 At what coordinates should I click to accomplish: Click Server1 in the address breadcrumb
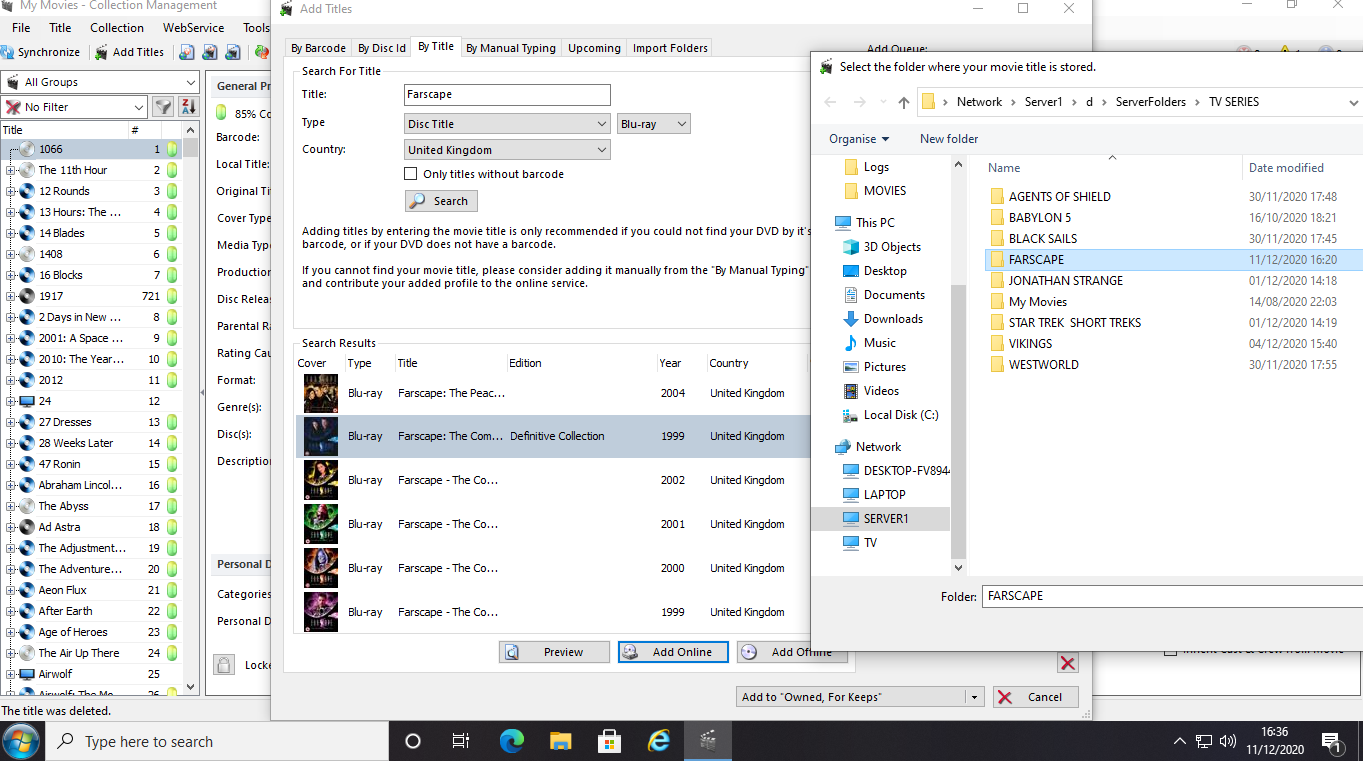(x=1043, y=102)
